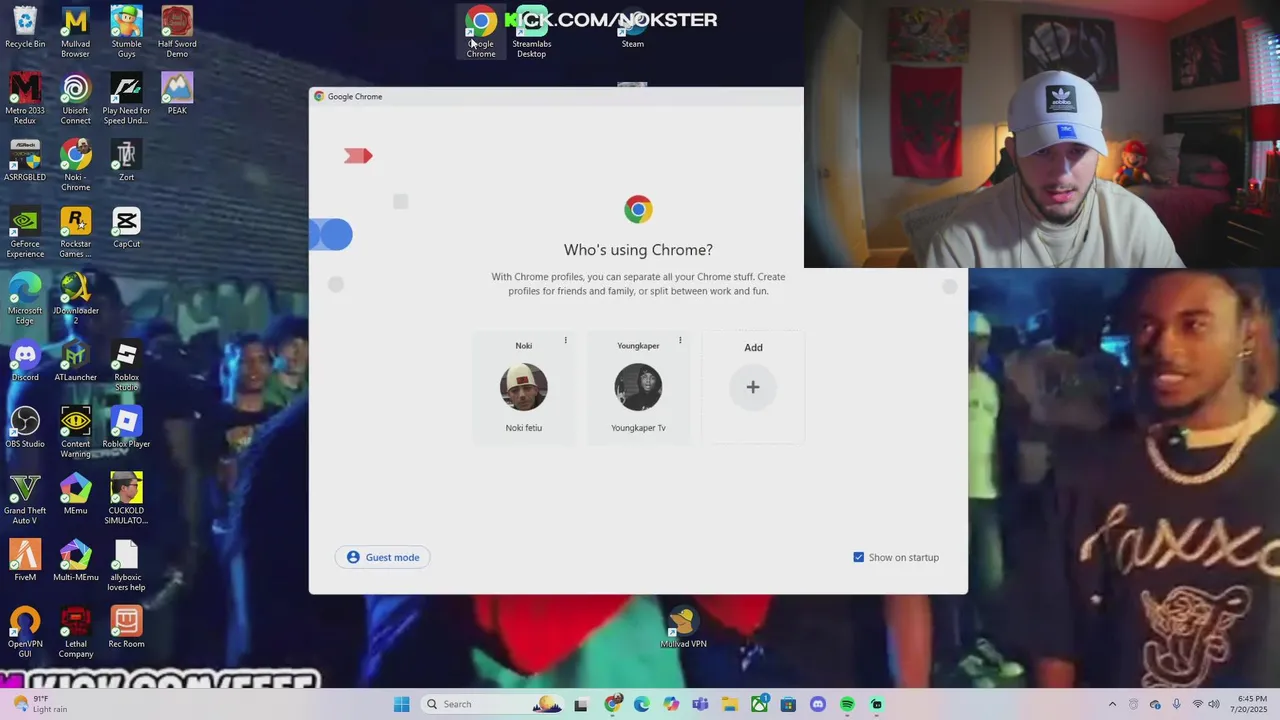This screenshot has height=720, width=1280.
Task: Open Microsoft Teams taskbar icon
Action: 700,705
